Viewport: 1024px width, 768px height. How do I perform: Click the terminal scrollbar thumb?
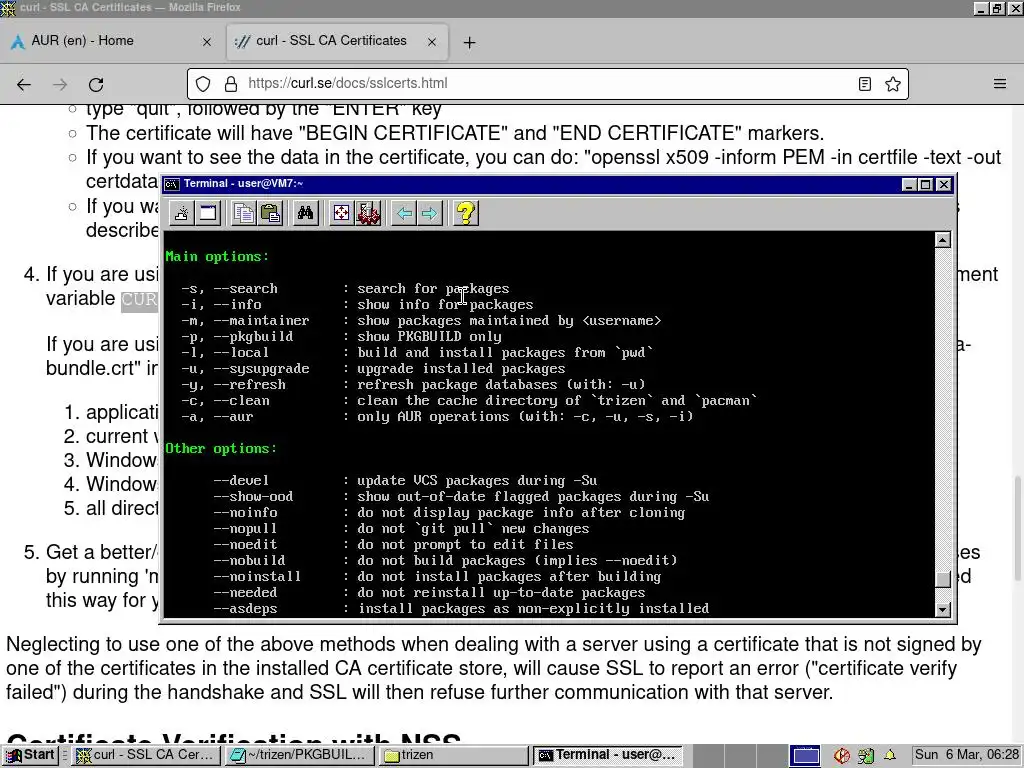pos(942,579)
